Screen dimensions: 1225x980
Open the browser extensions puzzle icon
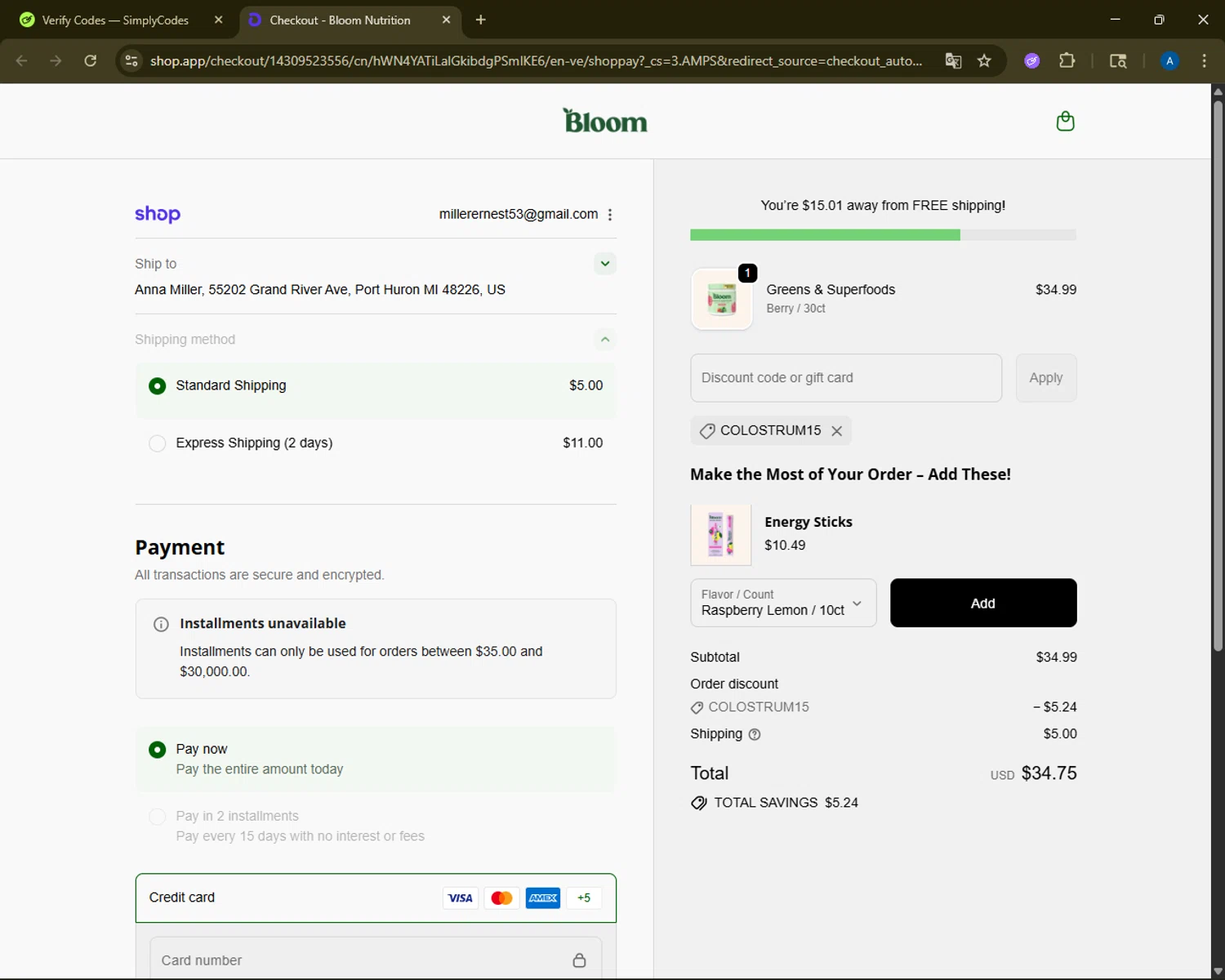pyautogui.click(x=1067, y=60)
